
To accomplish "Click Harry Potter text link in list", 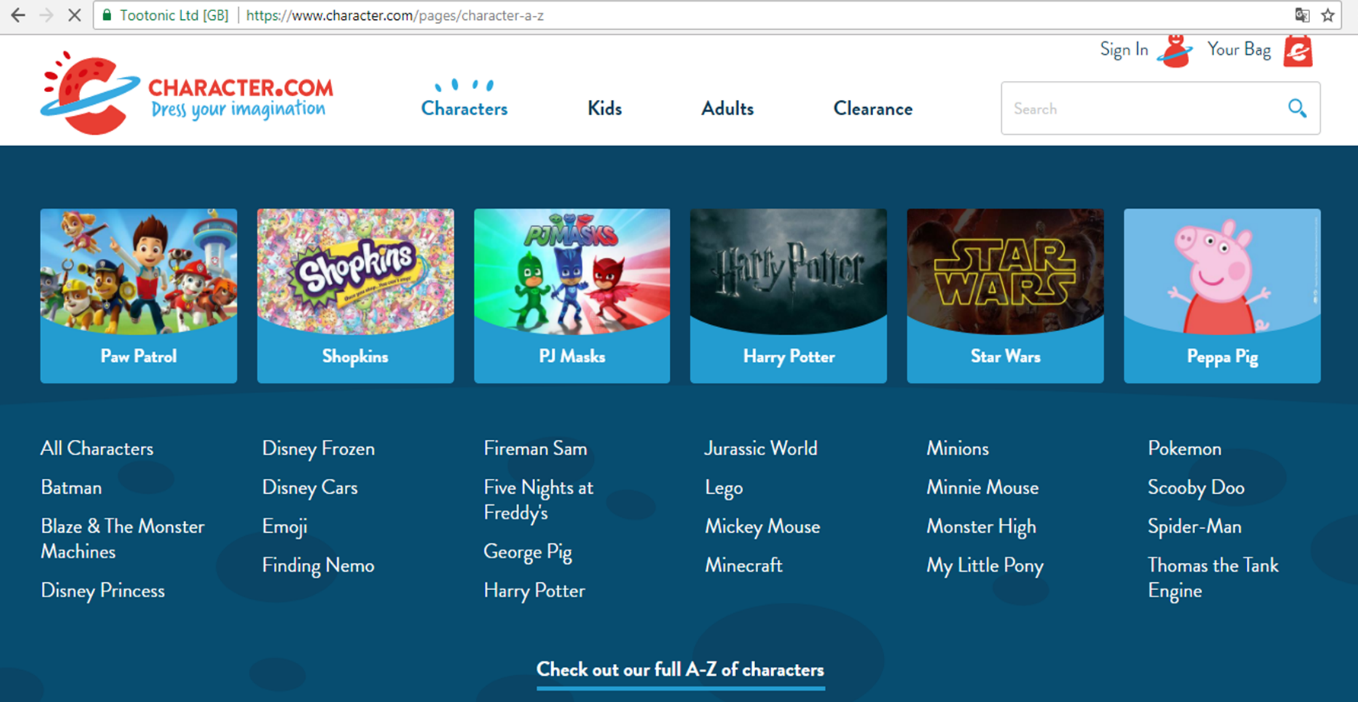I will (534, 590).
